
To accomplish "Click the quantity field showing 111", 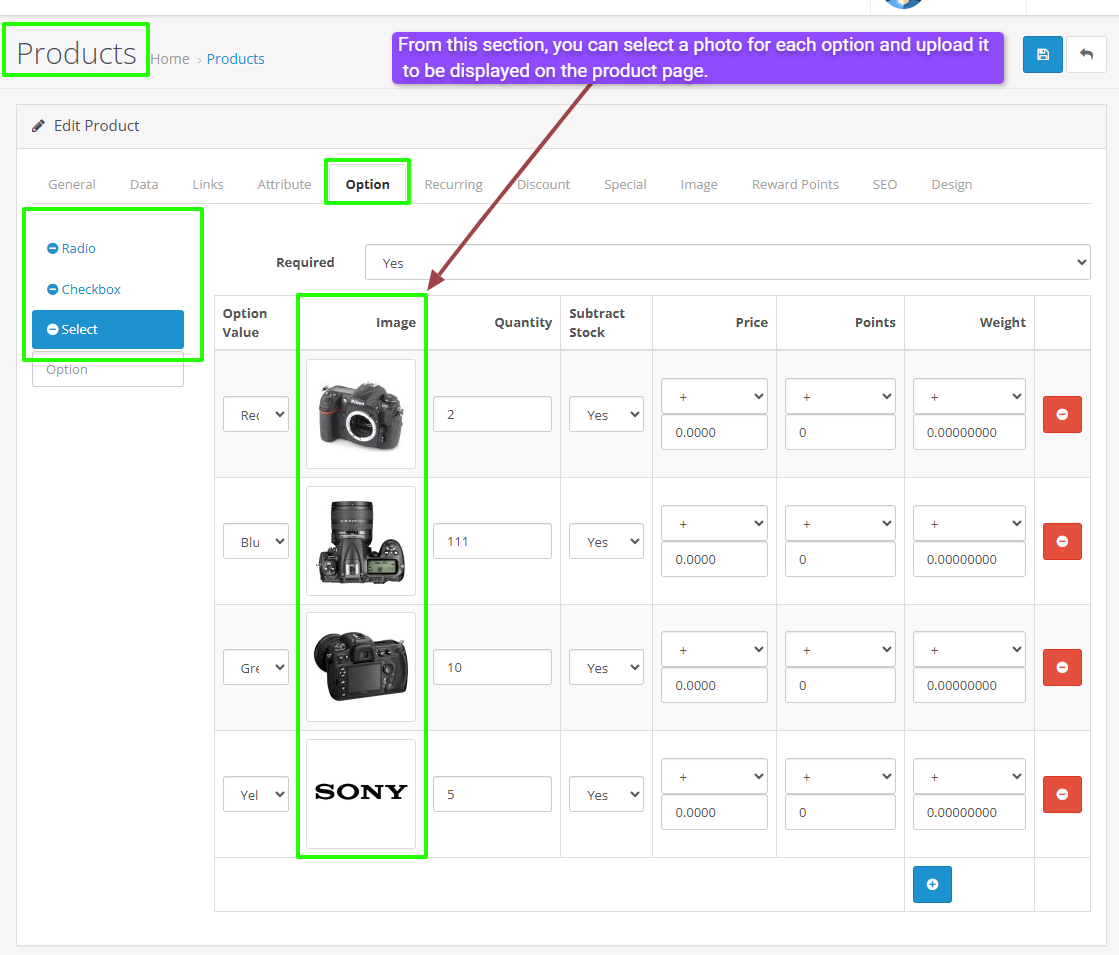I will pos(492,541).
